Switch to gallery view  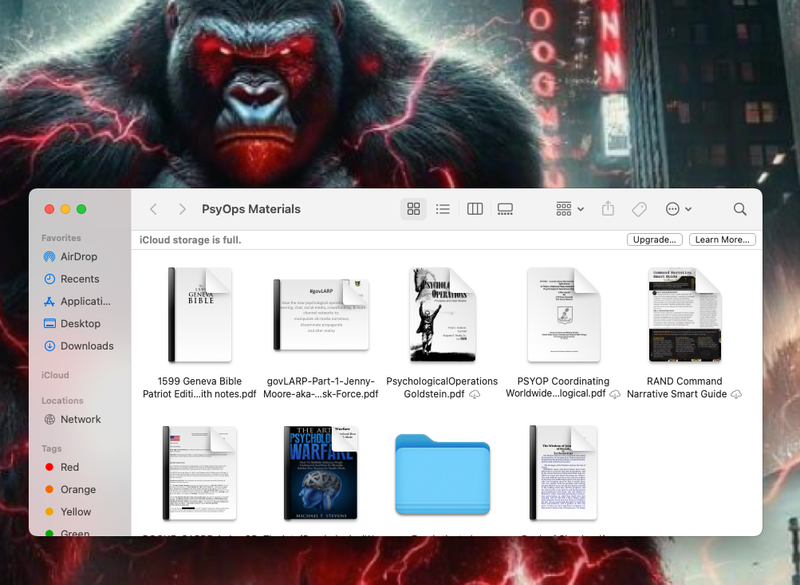(x=505, y=209)
